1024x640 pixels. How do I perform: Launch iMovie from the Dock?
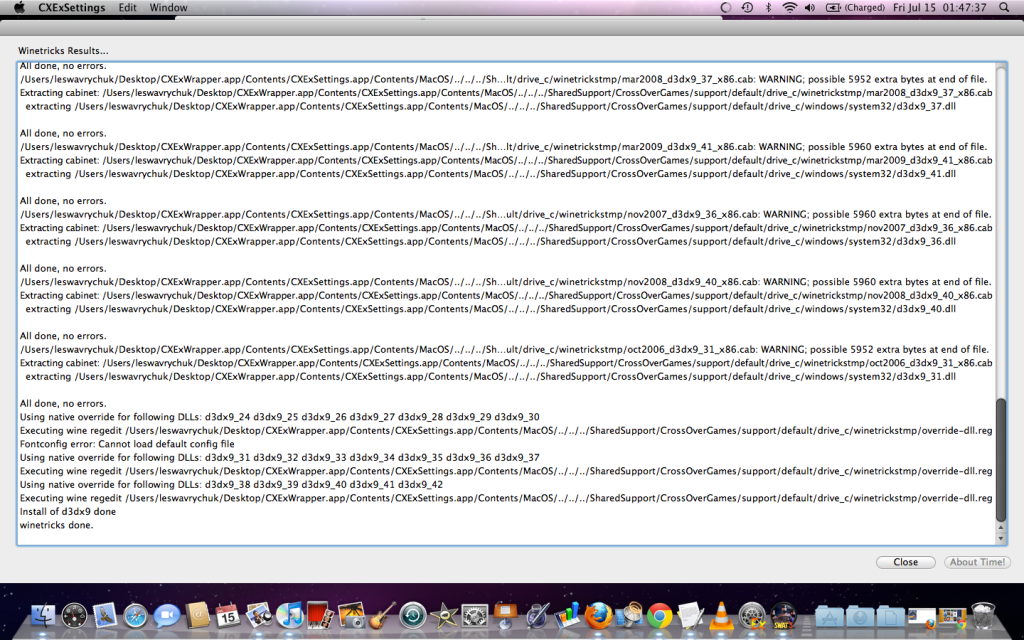(x=443, y=616)
